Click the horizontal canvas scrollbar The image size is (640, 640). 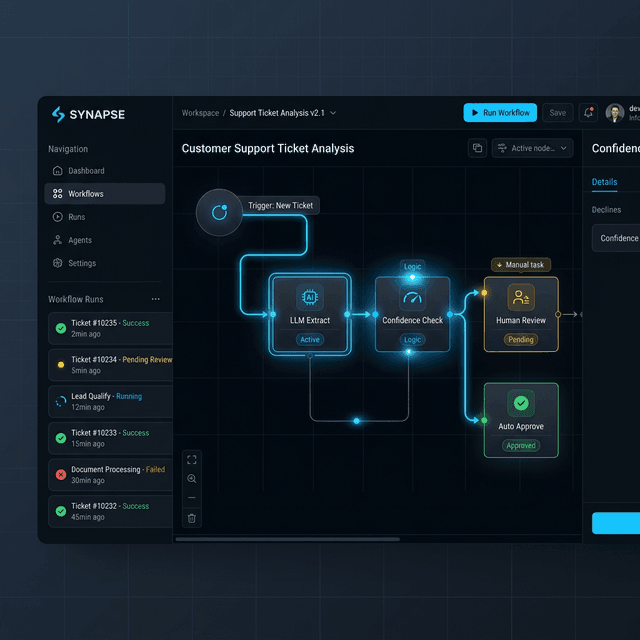[x=287, y=539]
